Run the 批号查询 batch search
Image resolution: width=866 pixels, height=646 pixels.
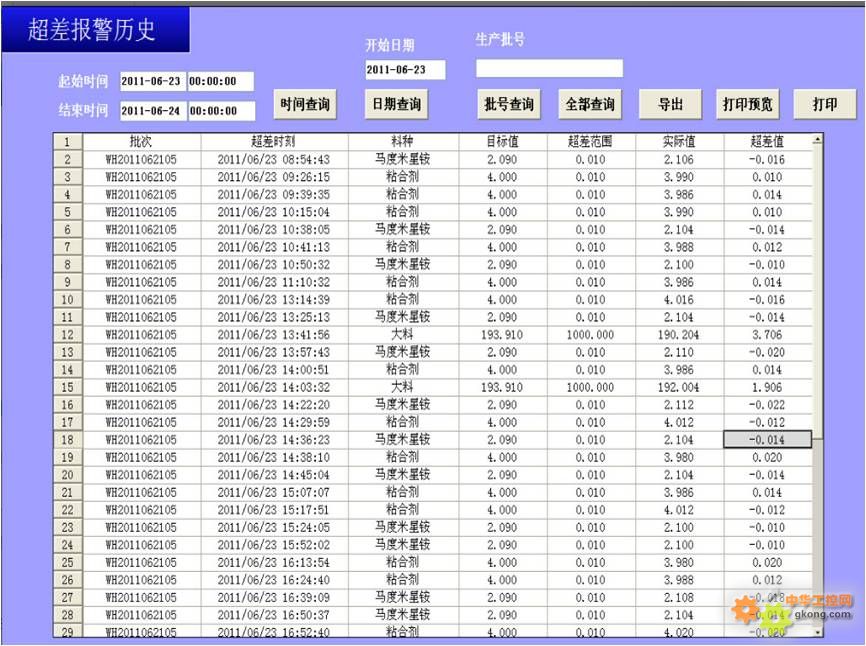click(509, 104)
